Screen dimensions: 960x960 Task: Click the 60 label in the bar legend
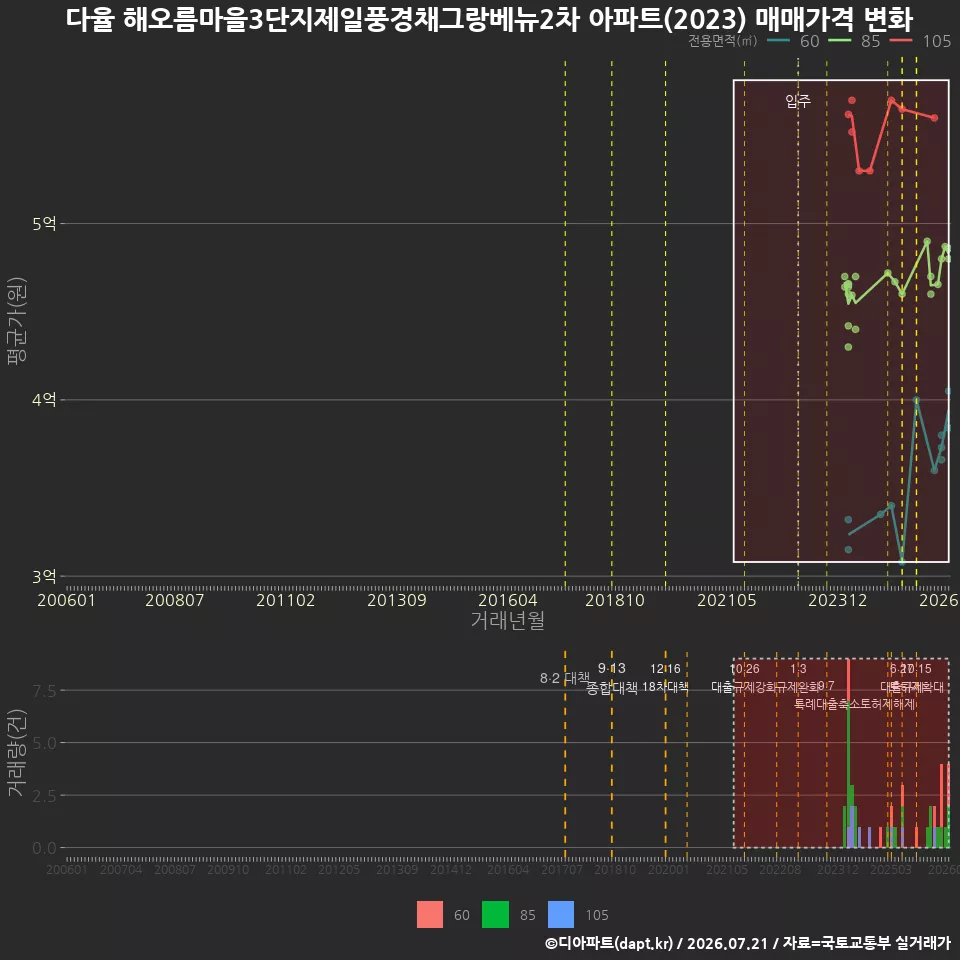(x=462, y=915)
